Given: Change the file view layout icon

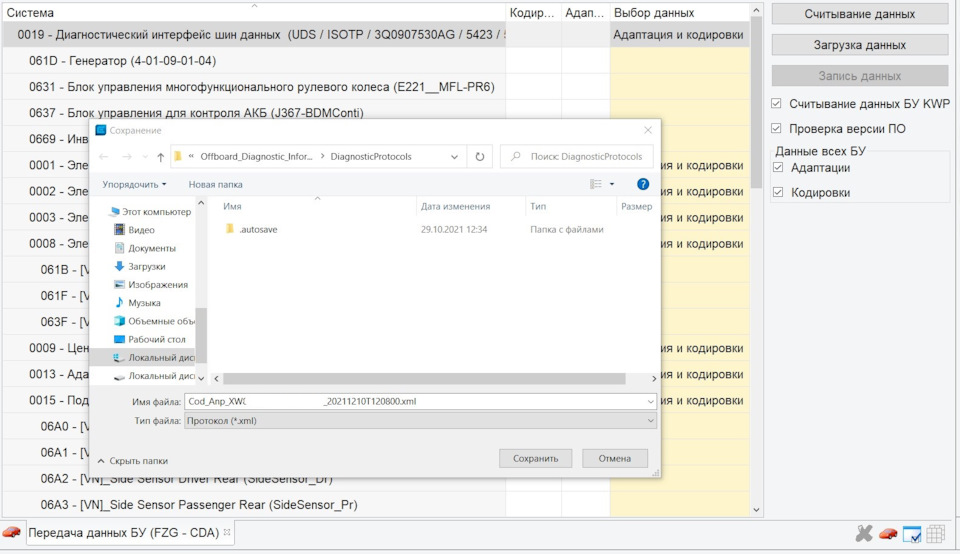Looking at the screenshot, I should point(595,184).
